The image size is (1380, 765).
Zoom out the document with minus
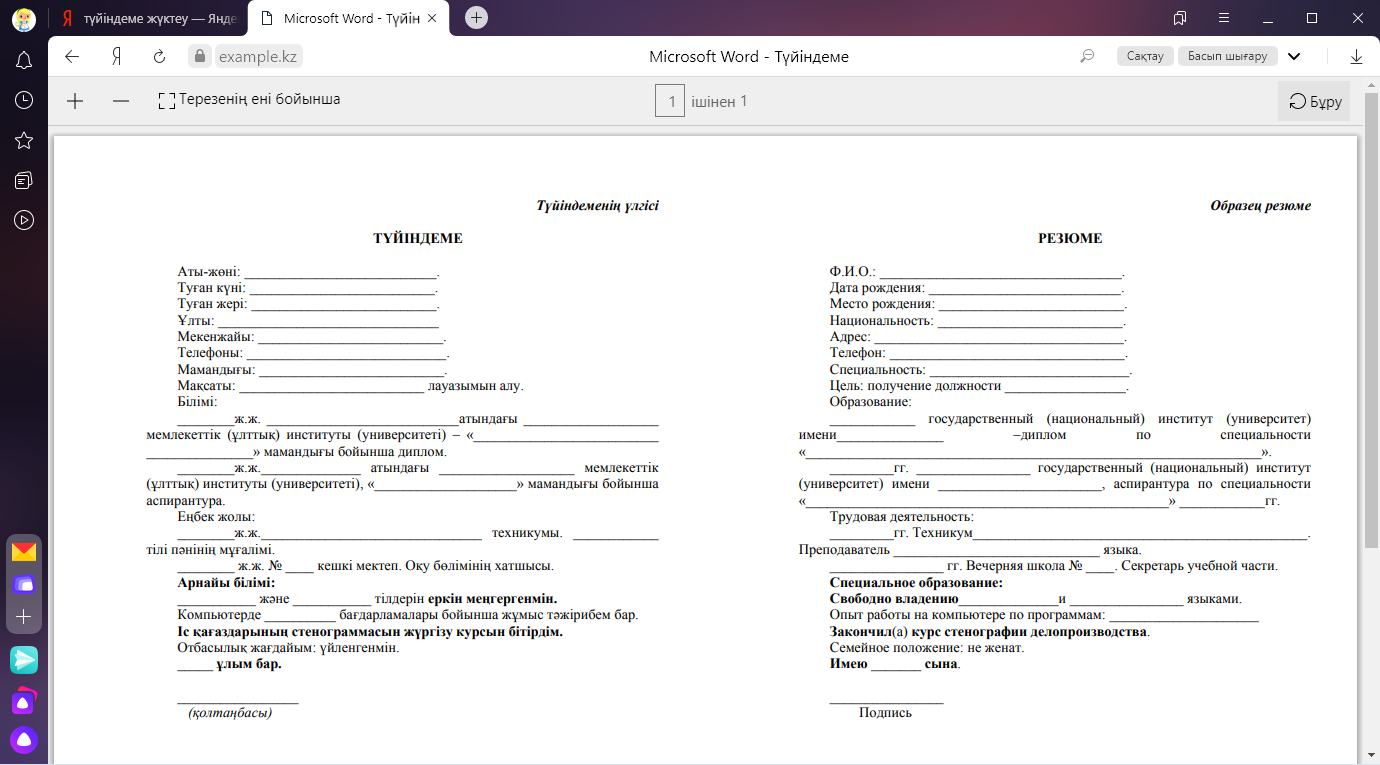click(x=121, y=101)
